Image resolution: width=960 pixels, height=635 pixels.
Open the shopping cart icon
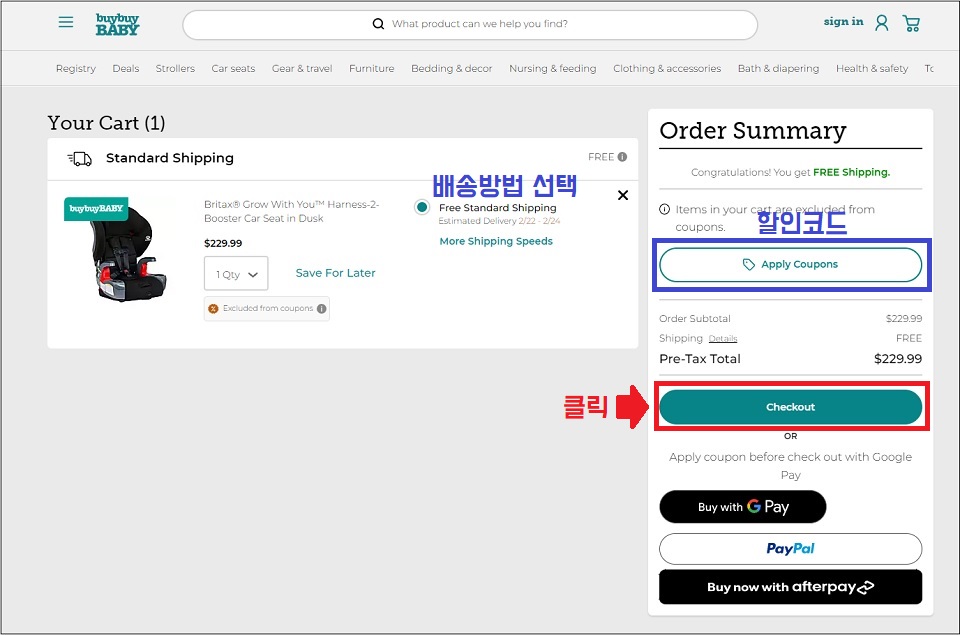click(x=911, y=23)
